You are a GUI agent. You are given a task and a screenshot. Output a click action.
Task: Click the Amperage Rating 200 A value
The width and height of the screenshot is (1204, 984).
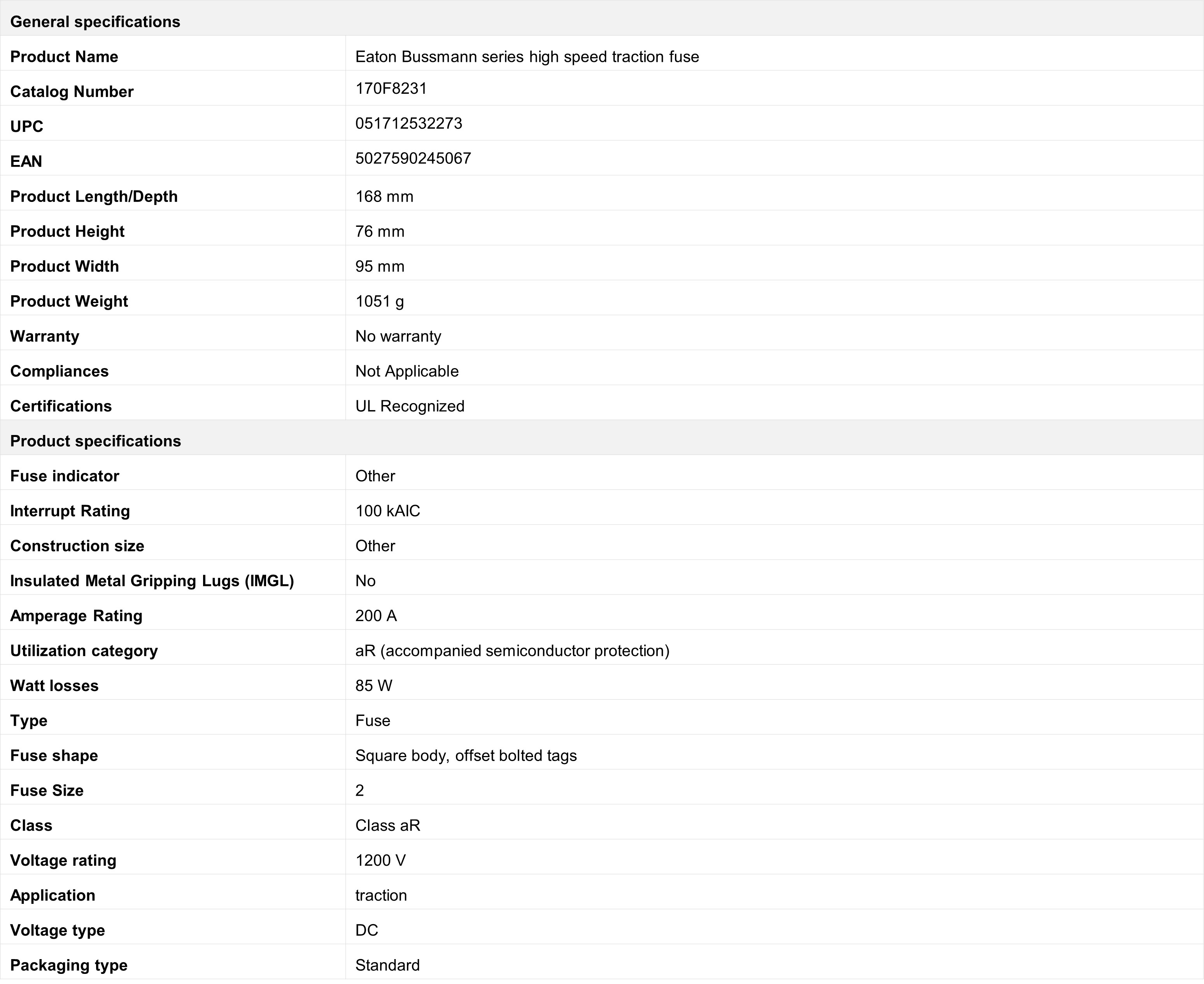(x=376, y=616)
